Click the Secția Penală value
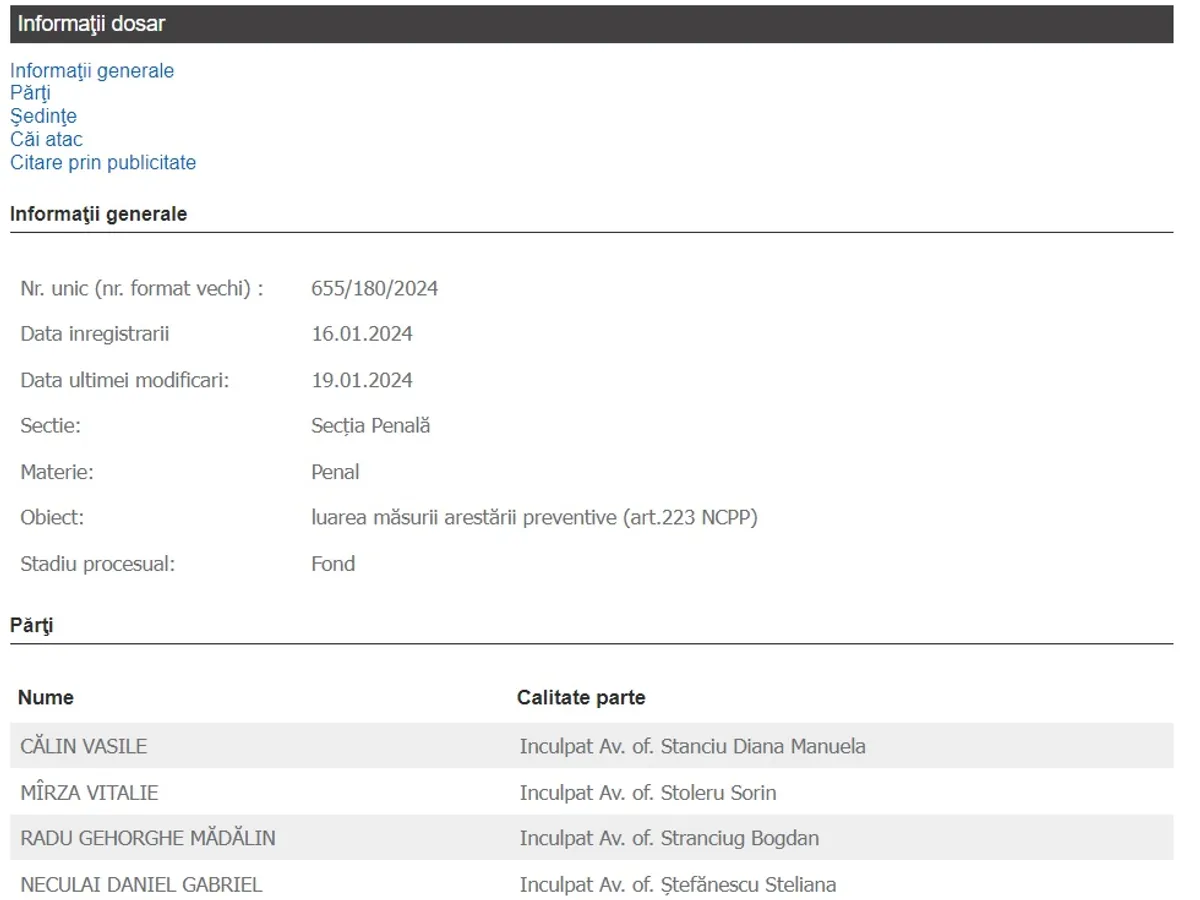 pos(370,426)
